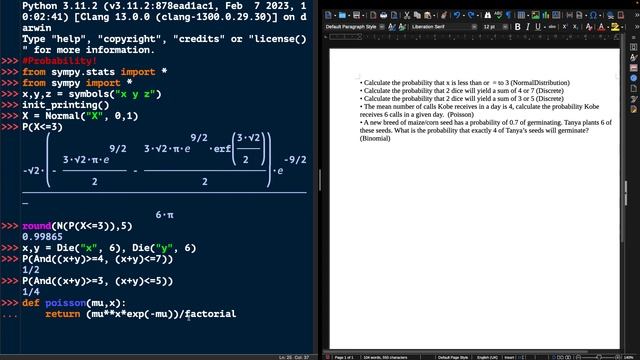Toggle Print Preview icon in Writer
Screen dimensions: 640x360
pyautogui.click(x=394, y=16)
